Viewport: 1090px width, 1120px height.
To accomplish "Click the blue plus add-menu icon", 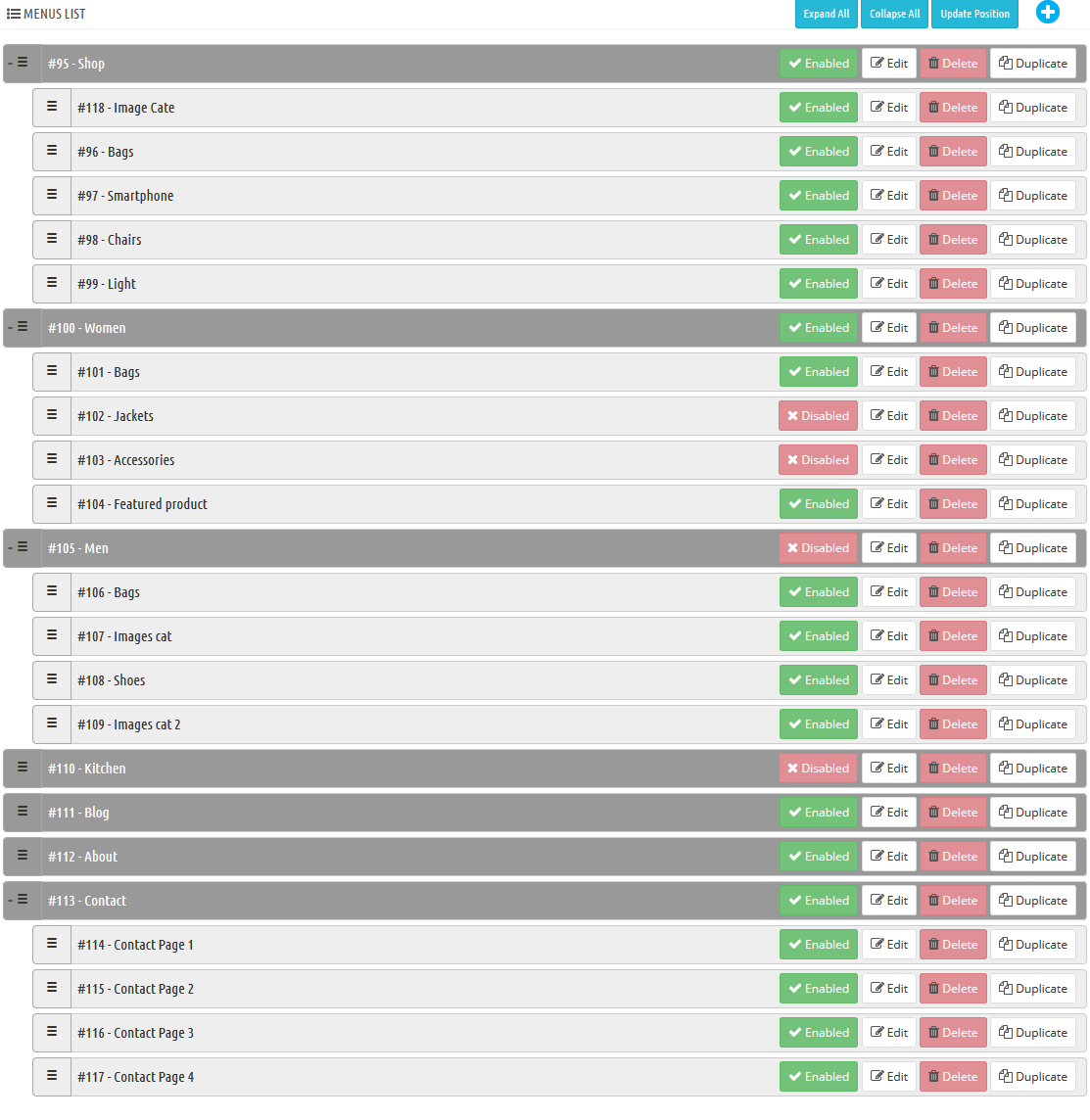I will [x=1047, y=12].
